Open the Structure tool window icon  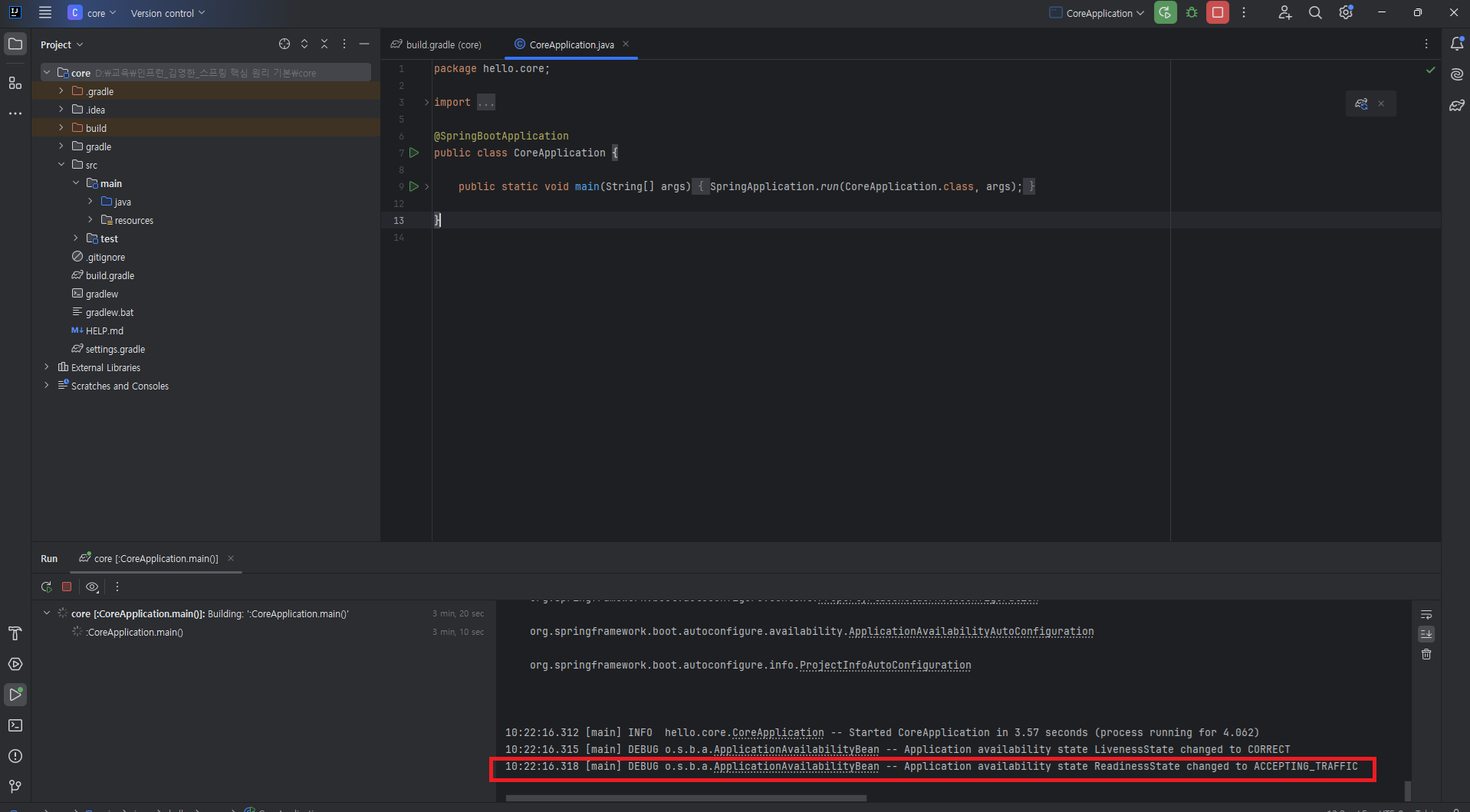[x=15, y=83]
